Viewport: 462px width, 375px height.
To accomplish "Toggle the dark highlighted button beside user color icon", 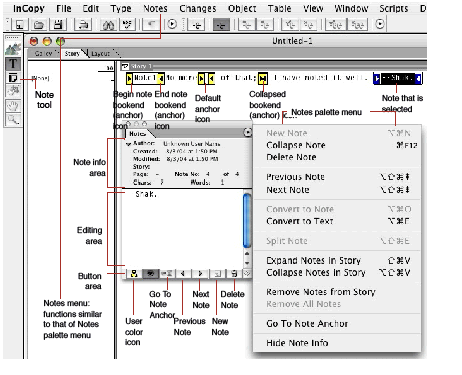I will (x=150, y=274).
